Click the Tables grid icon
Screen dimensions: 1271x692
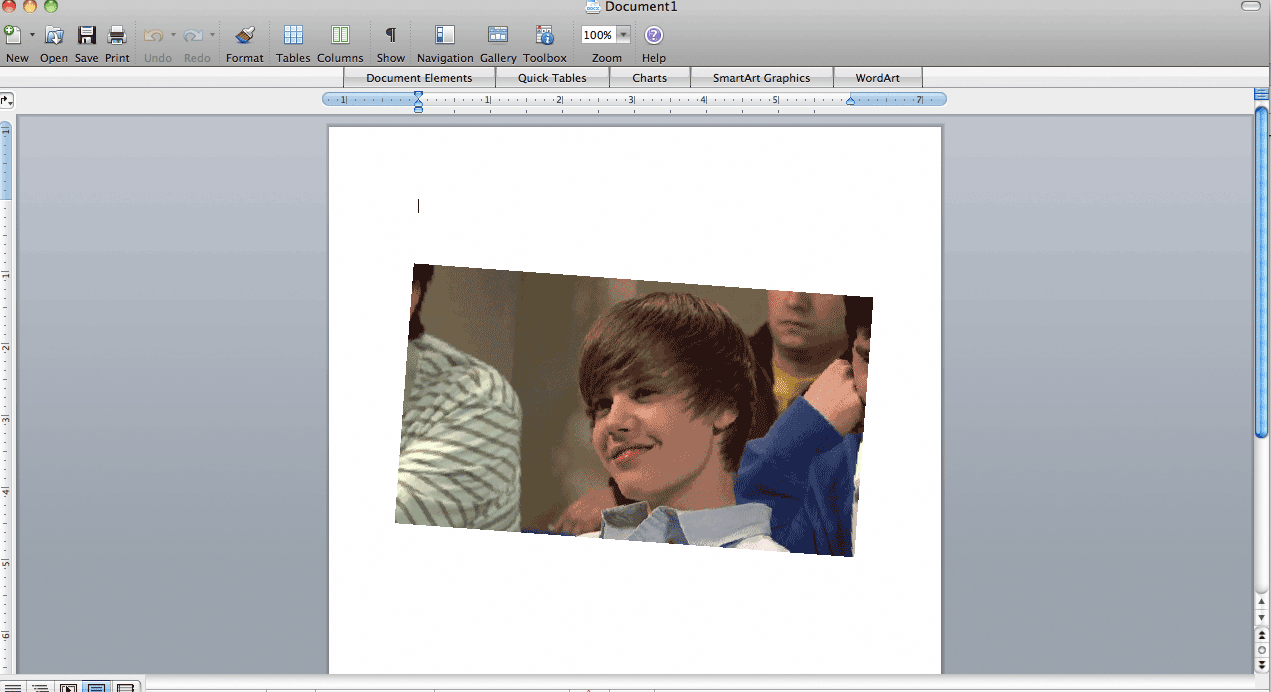click(293, 36)
